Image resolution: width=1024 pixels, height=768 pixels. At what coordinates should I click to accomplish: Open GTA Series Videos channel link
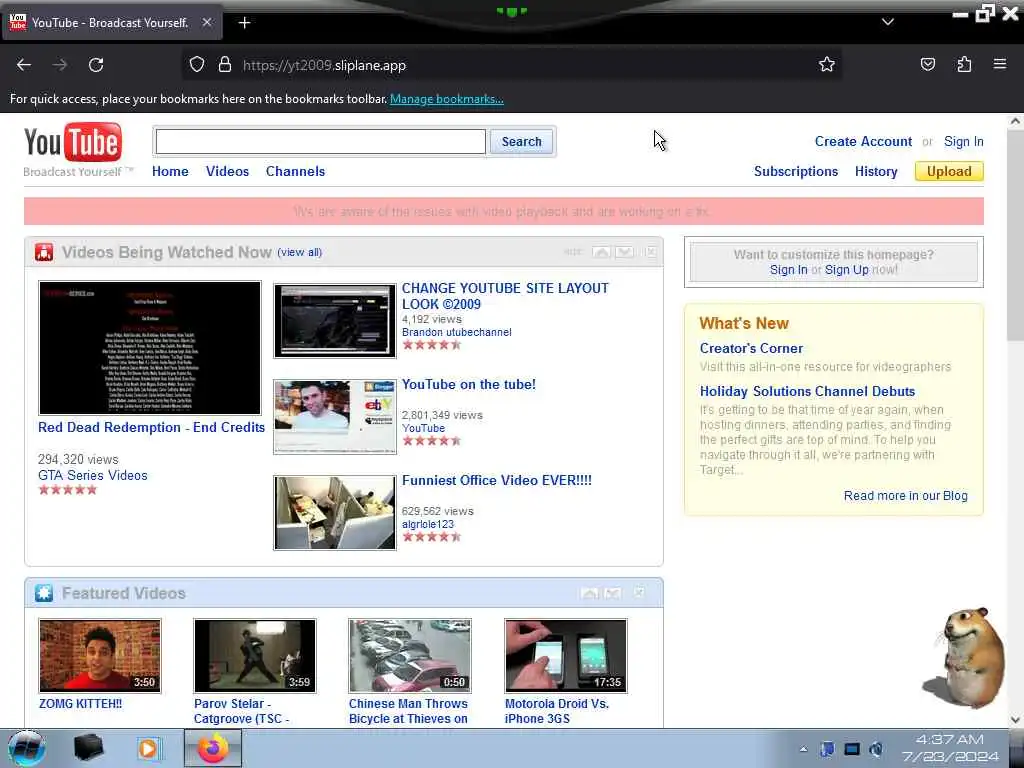click(93, 475)
